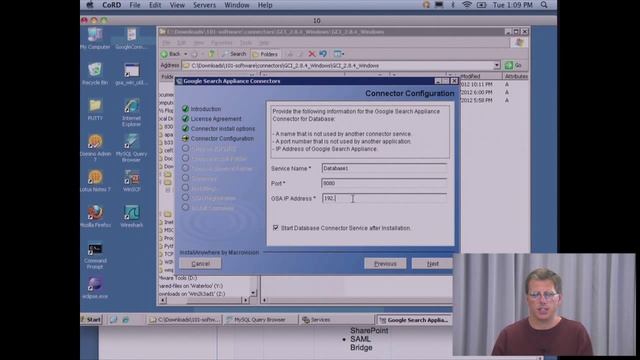
Task: Switch to the C:\Downloads taskbar item
Action: (x=185, y=320)
